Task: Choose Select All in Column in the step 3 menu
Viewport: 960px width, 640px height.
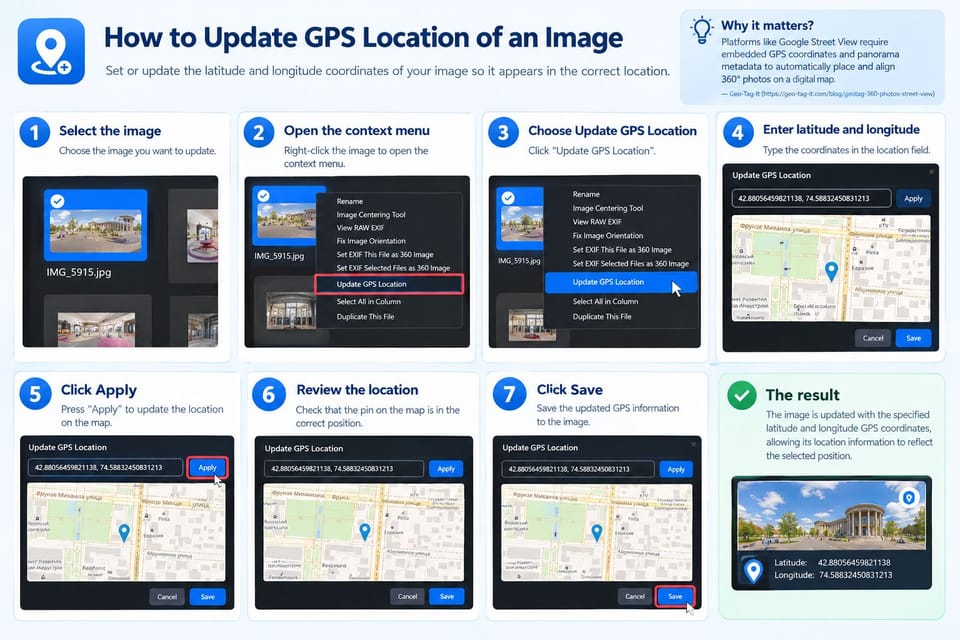Action: point(605,301)
